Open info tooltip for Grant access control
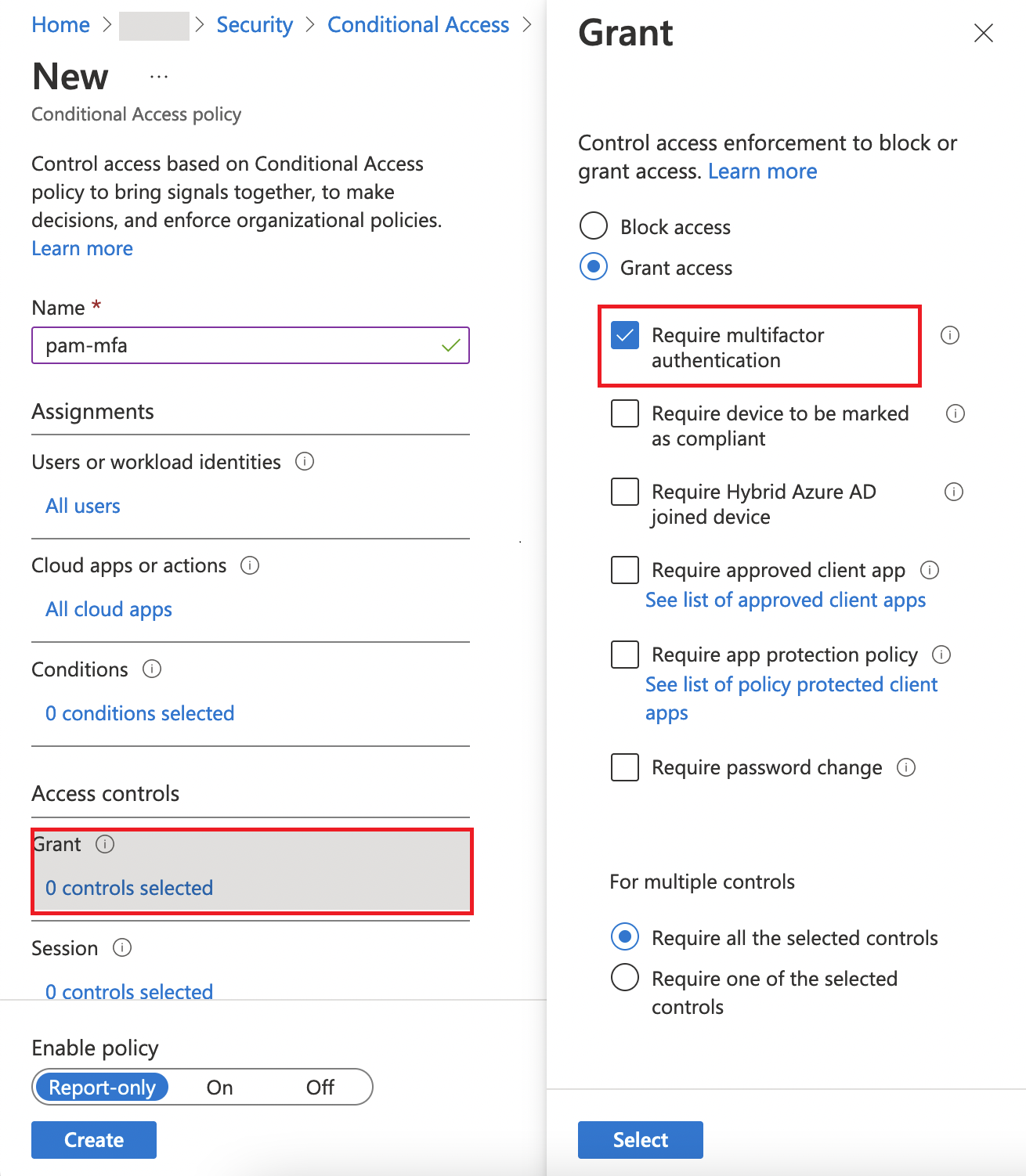 (105, 845)
